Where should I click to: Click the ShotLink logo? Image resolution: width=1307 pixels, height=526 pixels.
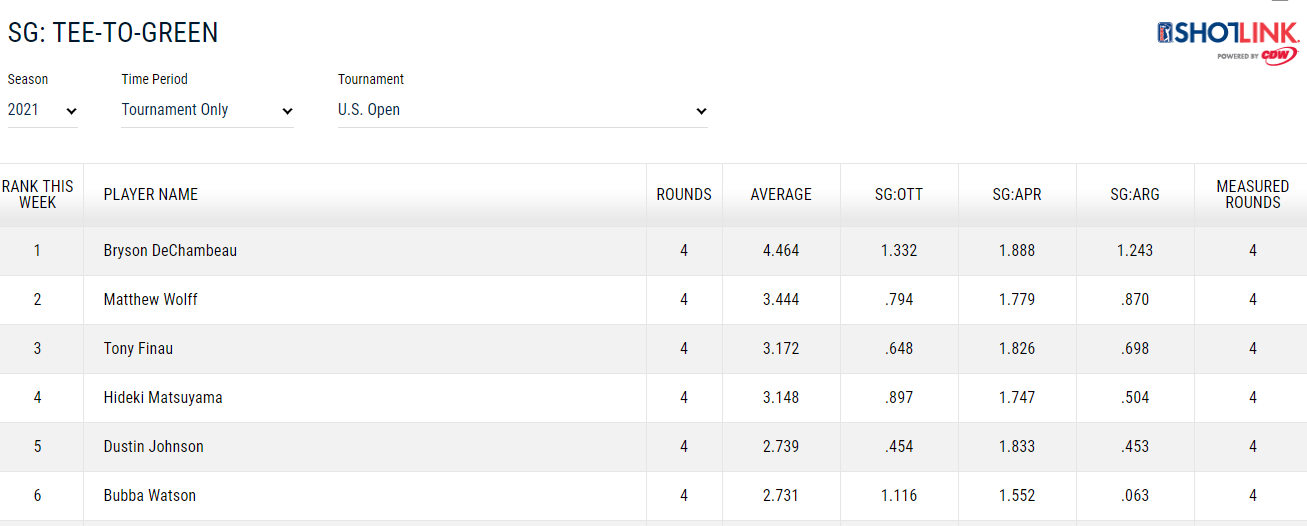coord(1227,33)
